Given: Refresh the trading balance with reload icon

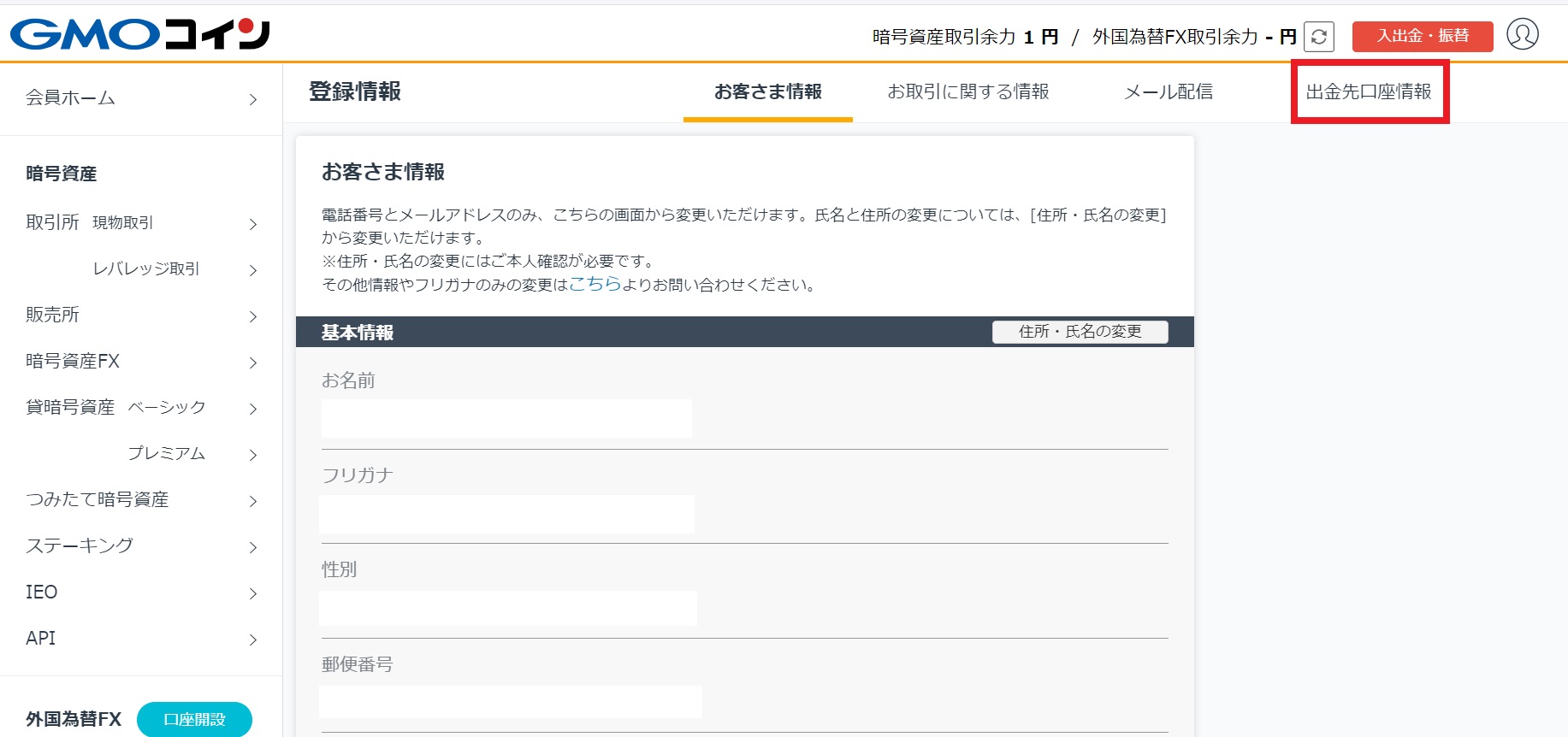Looking at the screenshot, I should click(1319, 37).
